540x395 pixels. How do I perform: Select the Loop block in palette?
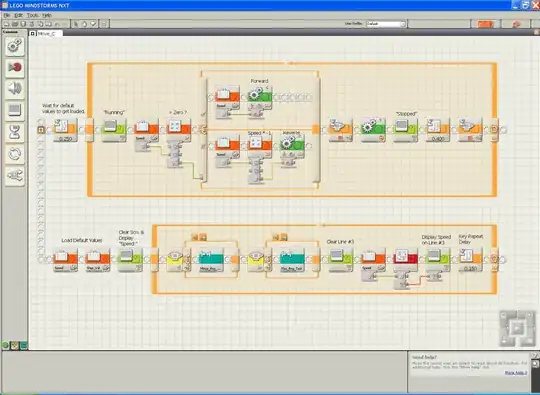[x=15, y=154]
